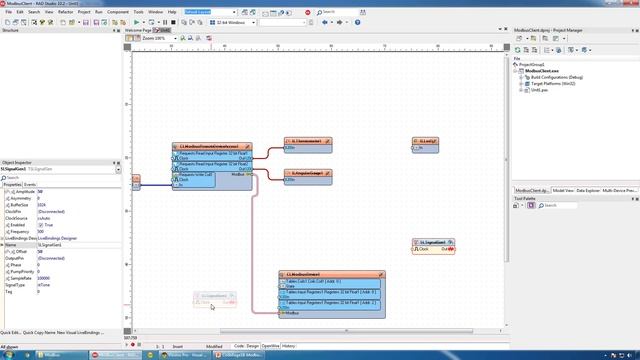Viewport: 640px width, 360px height.
Task: Switch to the Code tab at bottom
Action: 239,346
